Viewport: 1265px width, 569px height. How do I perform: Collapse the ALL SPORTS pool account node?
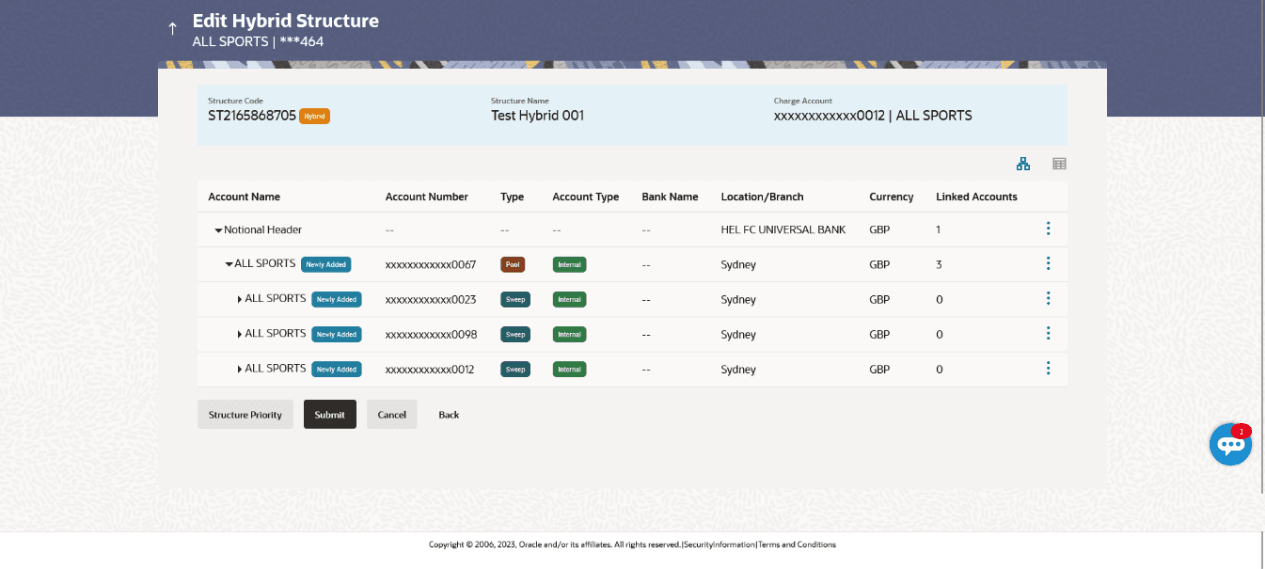coord(229,265)
